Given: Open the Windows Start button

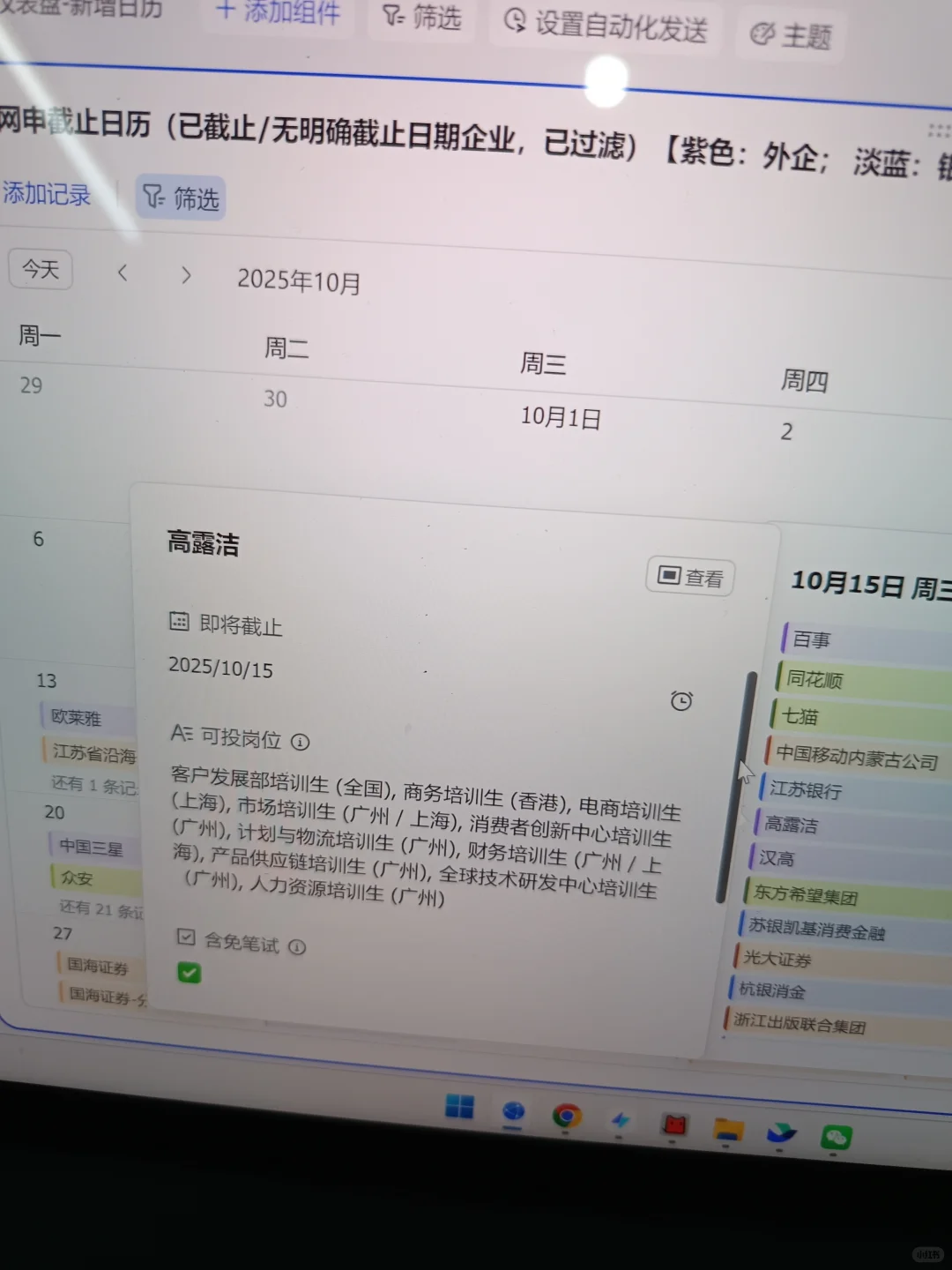Looking at the screenshot, I should pyautogui.click(x=459, y=1106).
